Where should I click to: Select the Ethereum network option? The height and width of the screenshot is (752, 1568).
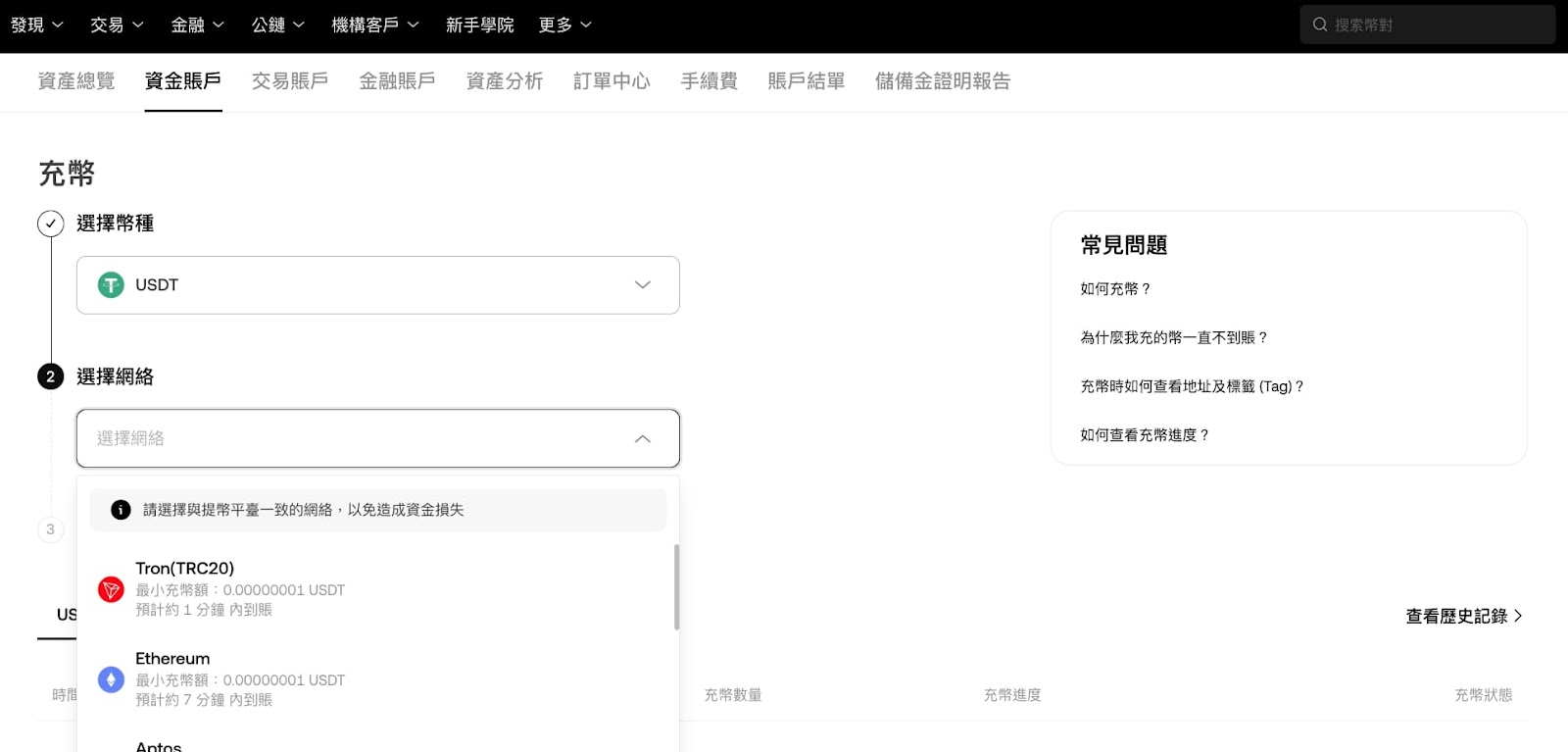pos(378,678)
